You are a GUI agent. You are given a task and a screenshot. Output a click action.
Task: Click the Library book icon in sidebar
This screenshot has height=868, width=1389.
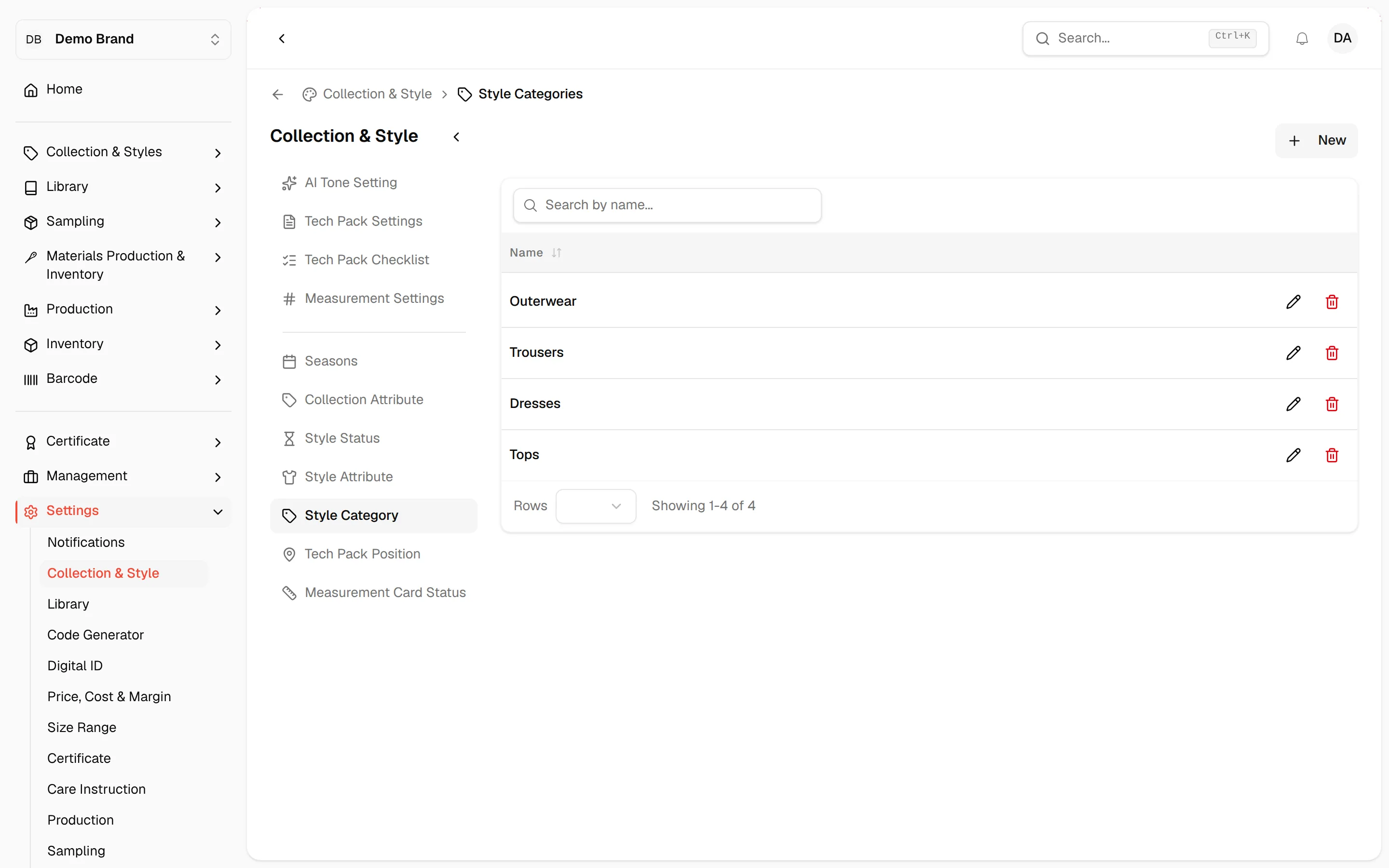(x=31, y=187)
